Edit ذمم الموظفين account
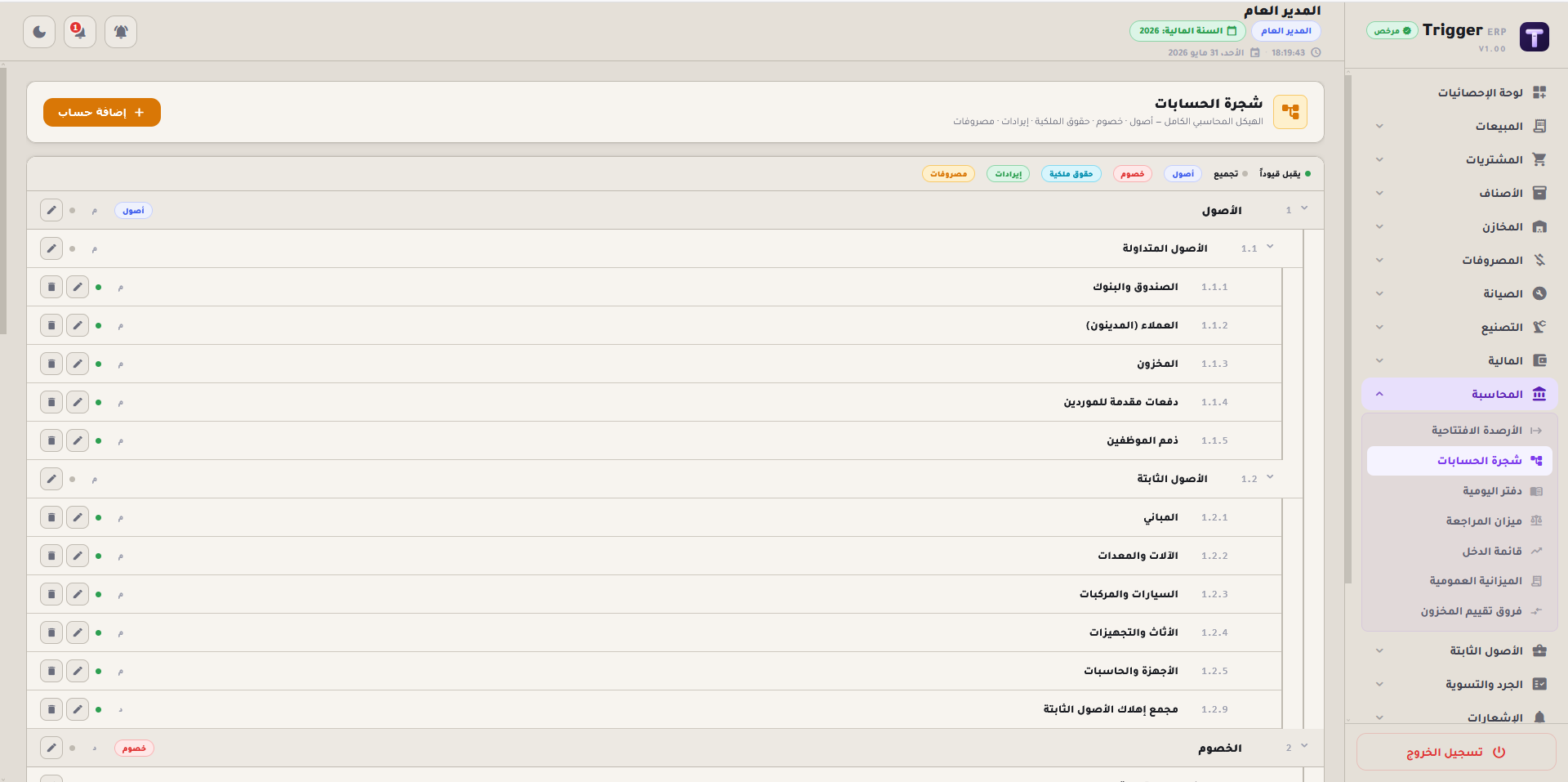The width and height of the screenshot is (1568, 782). pos(78,440)
